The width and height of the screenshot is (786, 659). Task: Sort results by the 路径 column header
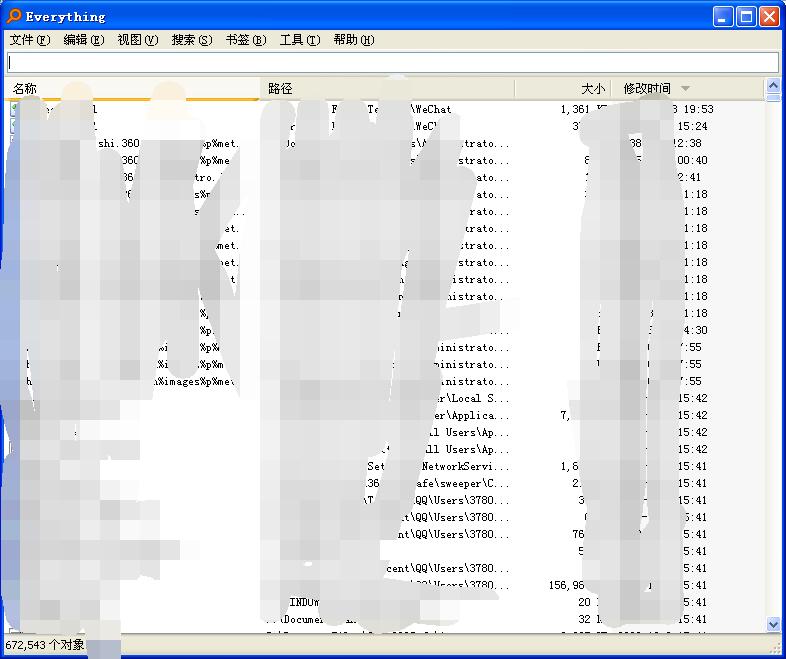tap(386, 89)
